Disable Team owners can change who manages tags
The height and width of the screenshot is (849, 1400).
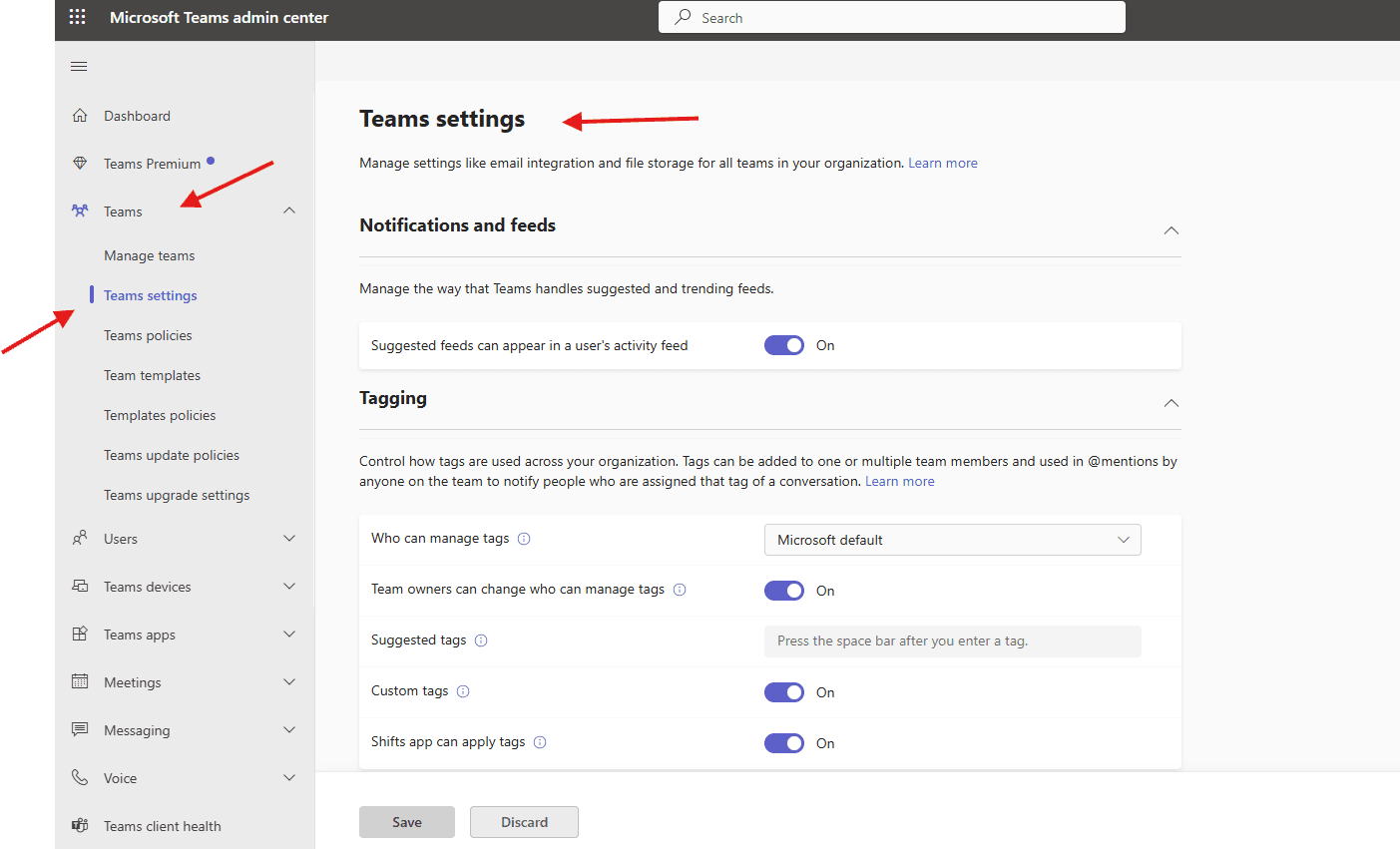pos(784,590)
